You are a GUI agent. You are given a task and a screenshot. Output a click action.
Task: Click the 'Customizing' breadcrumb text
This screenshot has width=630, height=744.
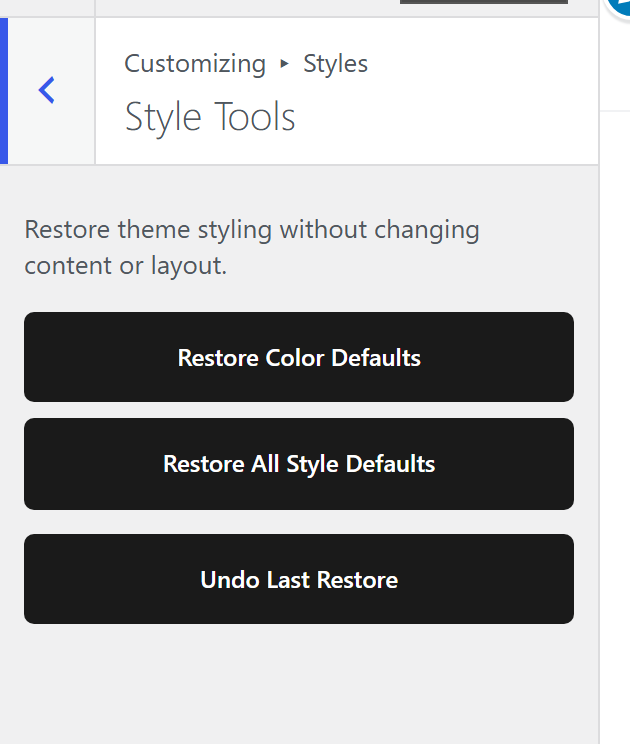pos(195,64)
